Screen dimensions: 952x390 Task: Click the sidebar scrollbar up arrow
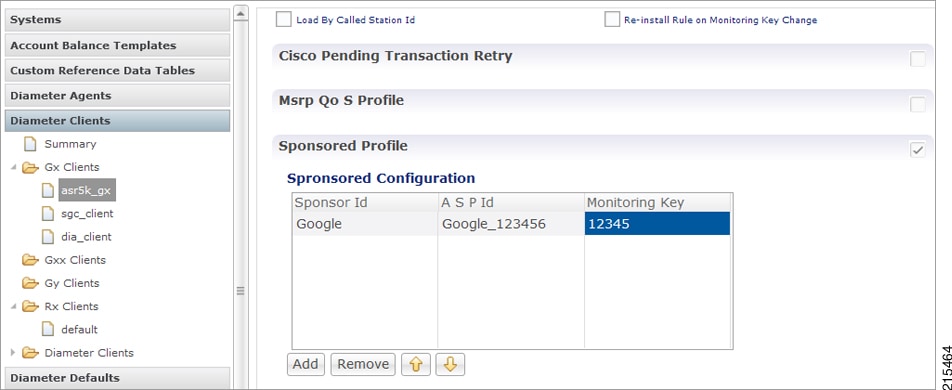point(241,13)
